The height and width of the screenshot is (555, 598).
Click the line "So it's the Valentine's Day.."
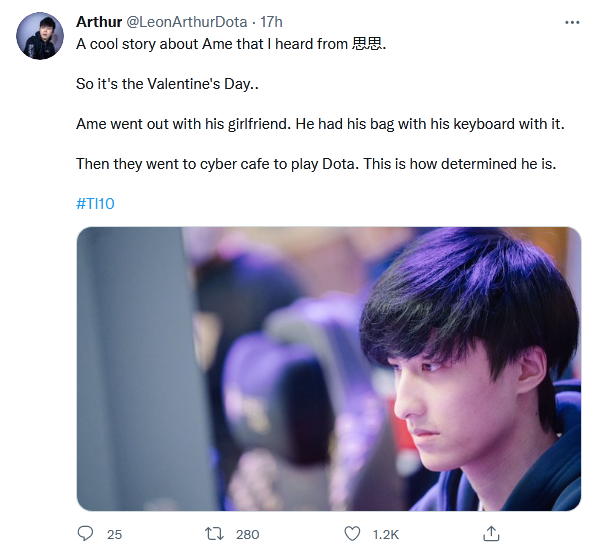(167, 84)
